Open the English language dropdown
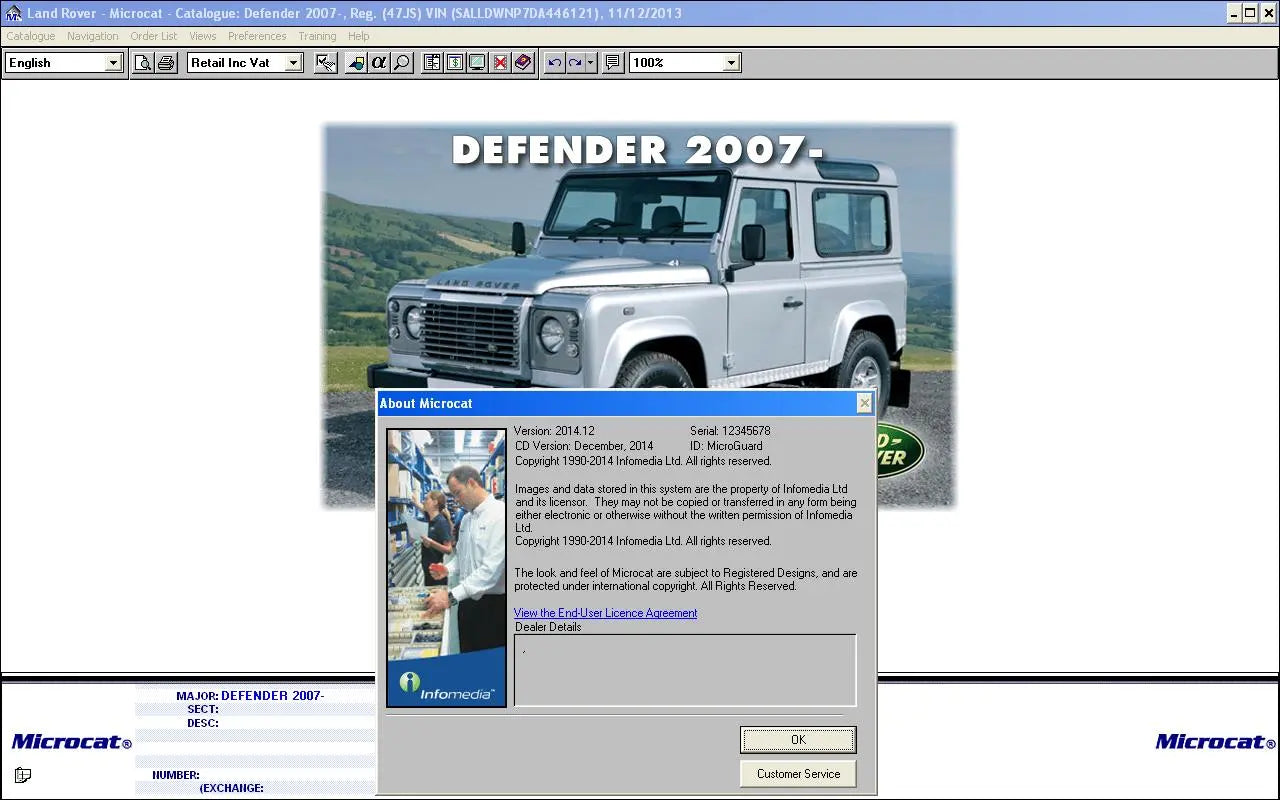The image size is (1280, 800). point(113,62)
